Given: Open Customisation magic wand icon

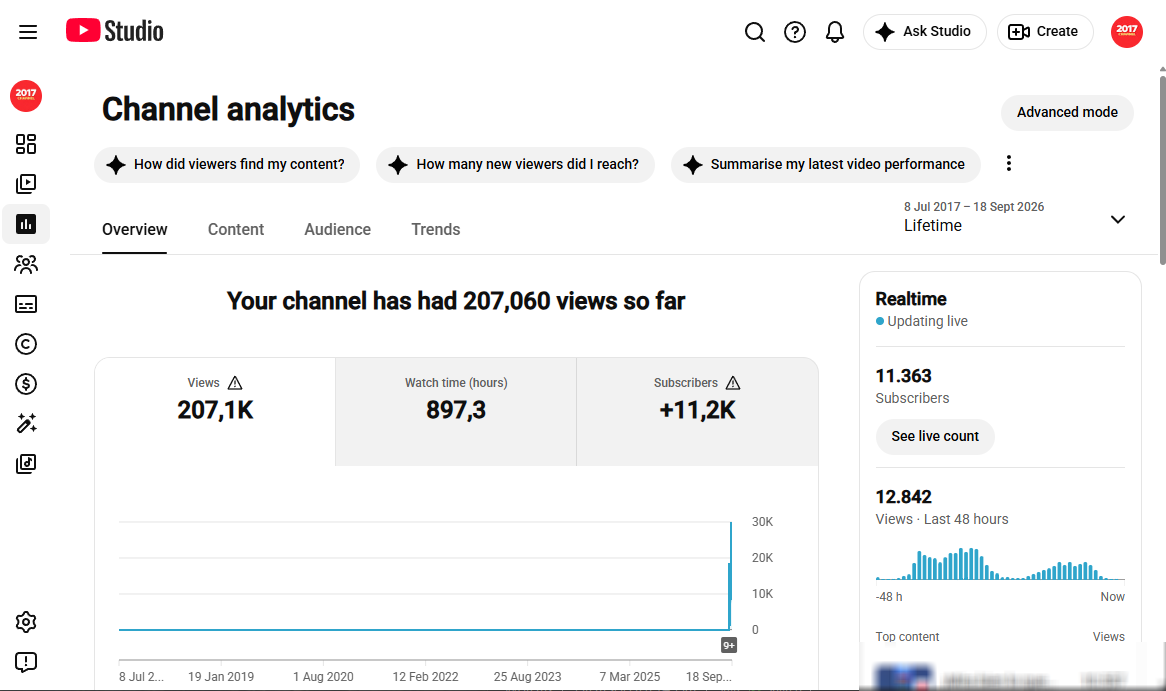Looking at the screenshot, I should (x=26, y=424).
